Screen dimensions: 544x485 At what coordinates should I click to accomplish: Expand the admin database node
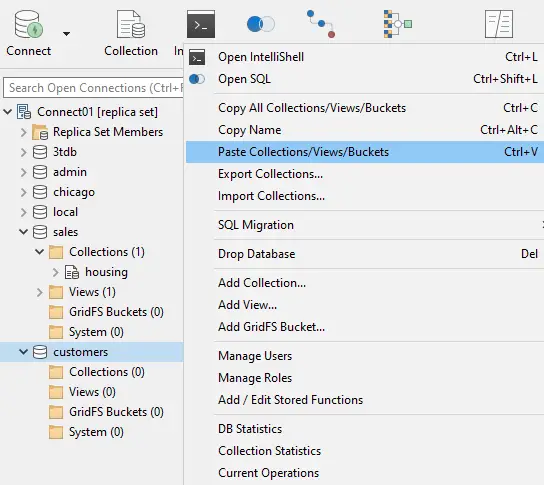23,172
